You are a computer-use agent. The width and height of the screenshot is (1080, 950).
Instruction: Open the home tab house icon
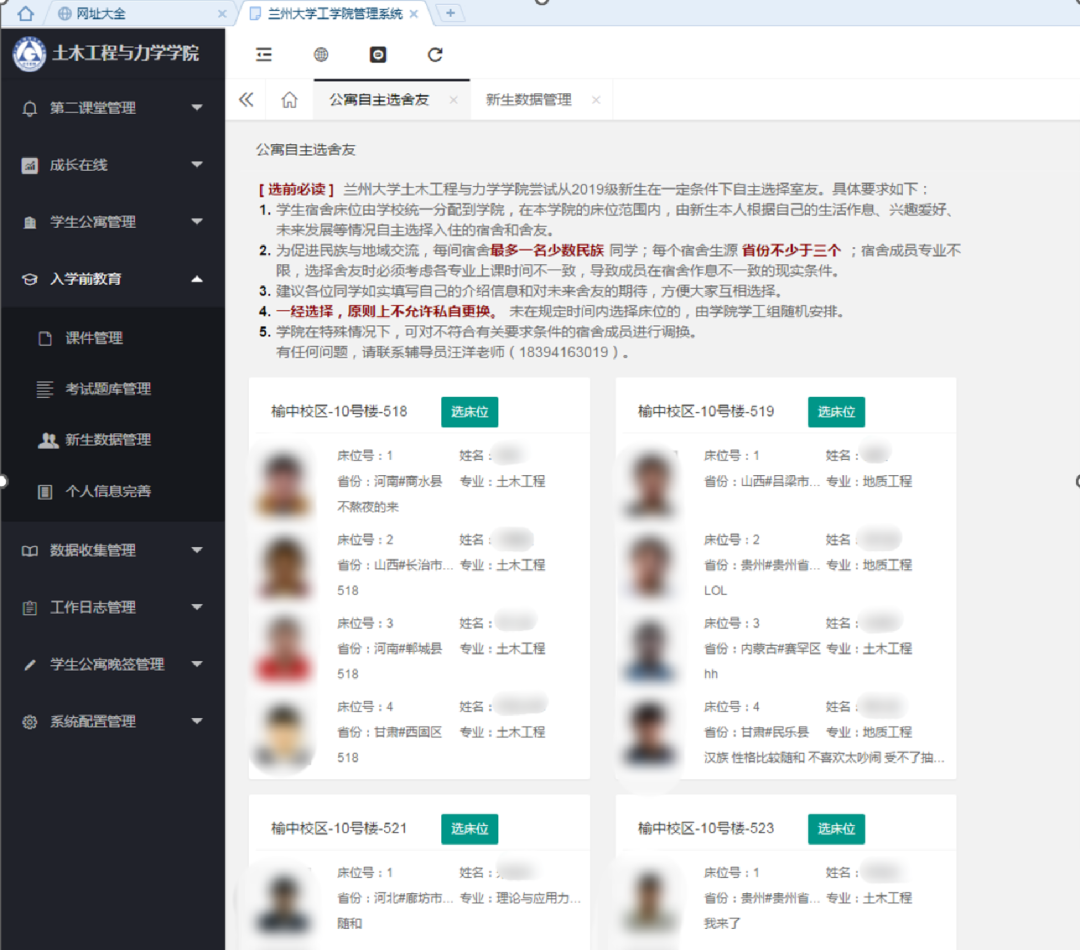(x=289, y=100)
